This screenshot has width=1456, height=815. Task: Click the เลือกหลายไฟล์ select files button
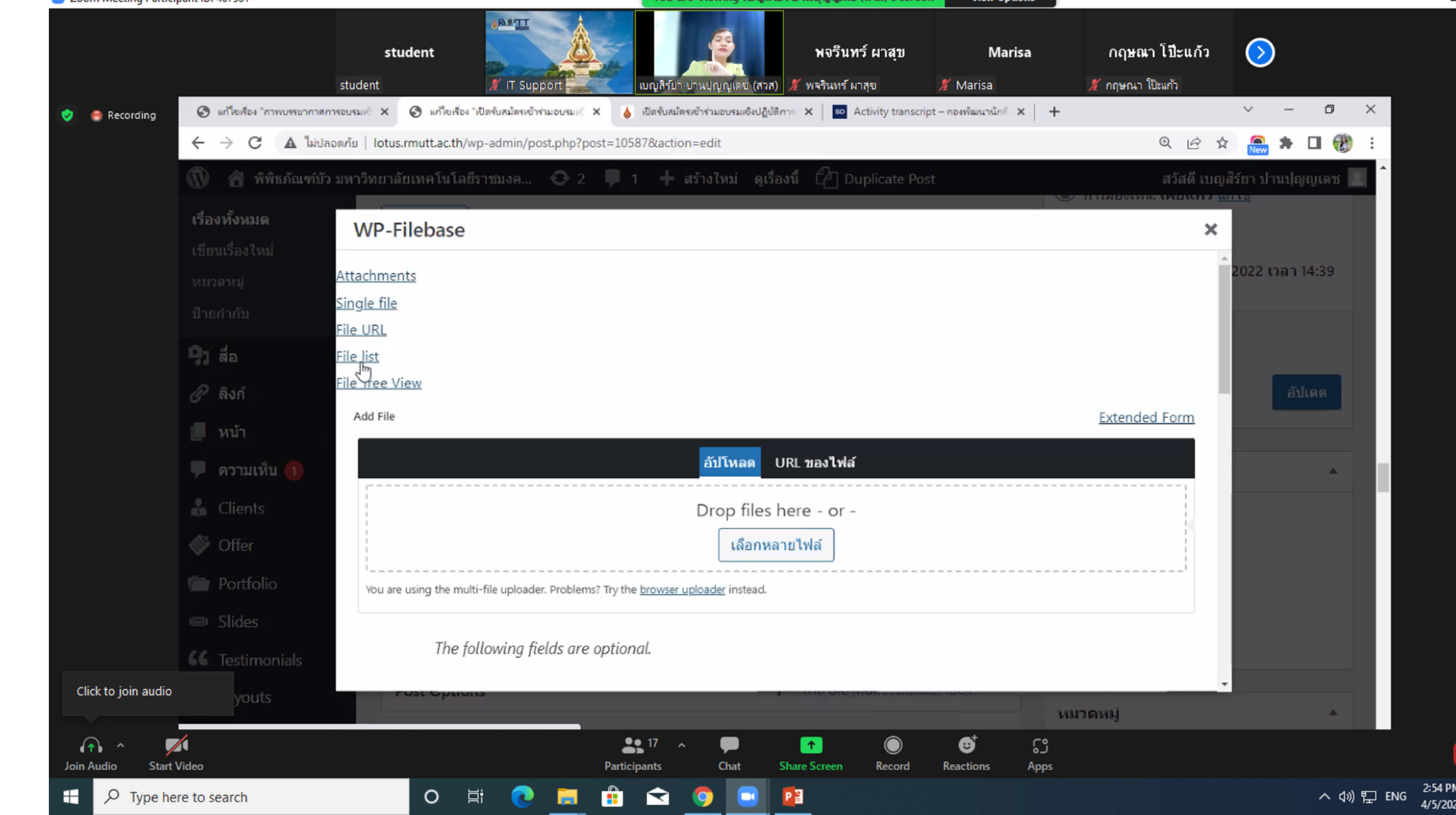(776, 545)
